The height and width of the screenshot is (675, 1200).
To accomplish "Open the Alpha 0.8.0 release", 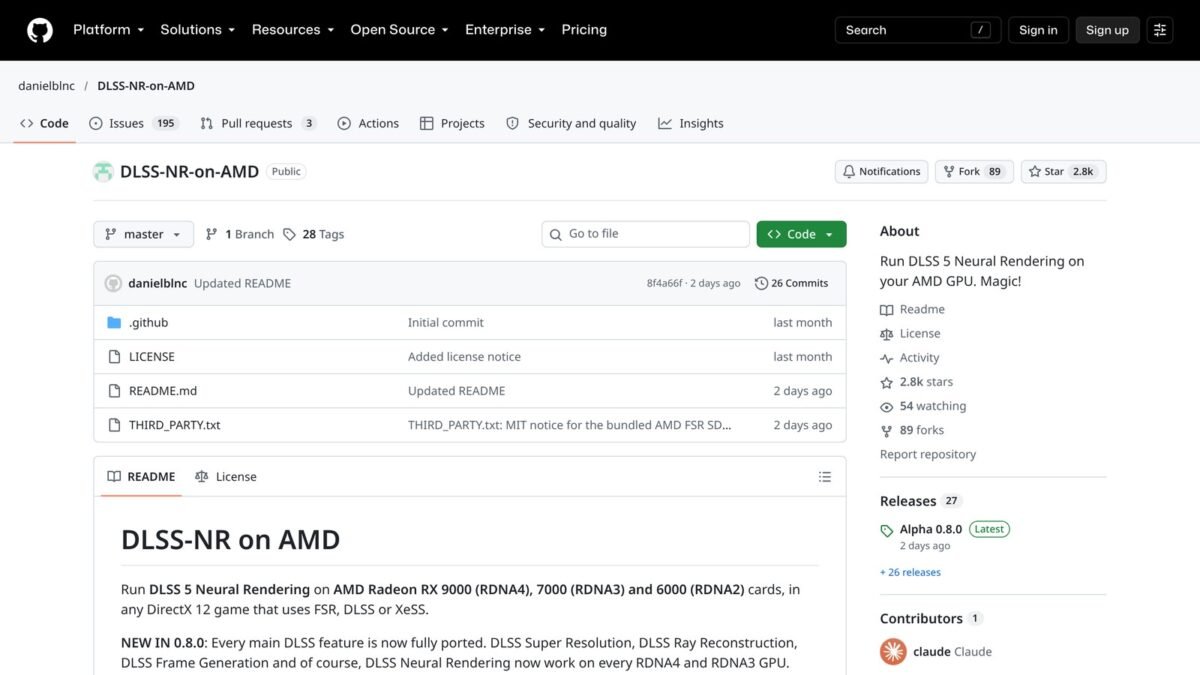I will click(931, 530).
